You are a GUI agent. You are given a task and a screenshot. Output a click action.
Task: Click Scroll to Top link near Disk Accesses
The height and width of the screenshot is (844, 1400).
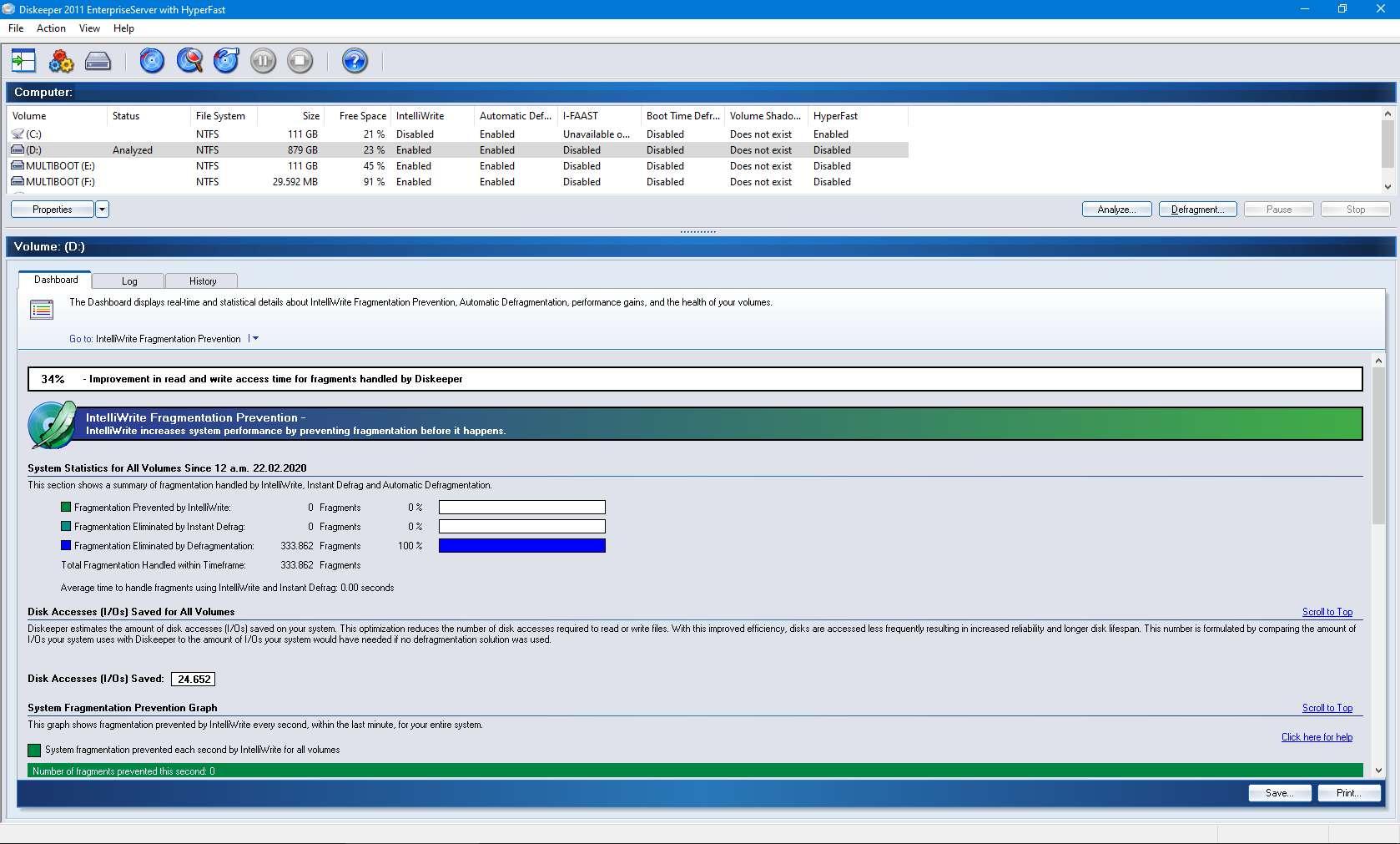pyautogui.click(x=1327, y=612)
